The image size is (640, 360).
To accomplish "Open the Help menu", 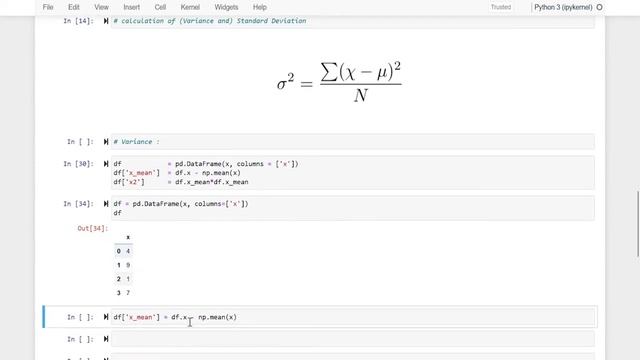I will (x=260, y=7).
